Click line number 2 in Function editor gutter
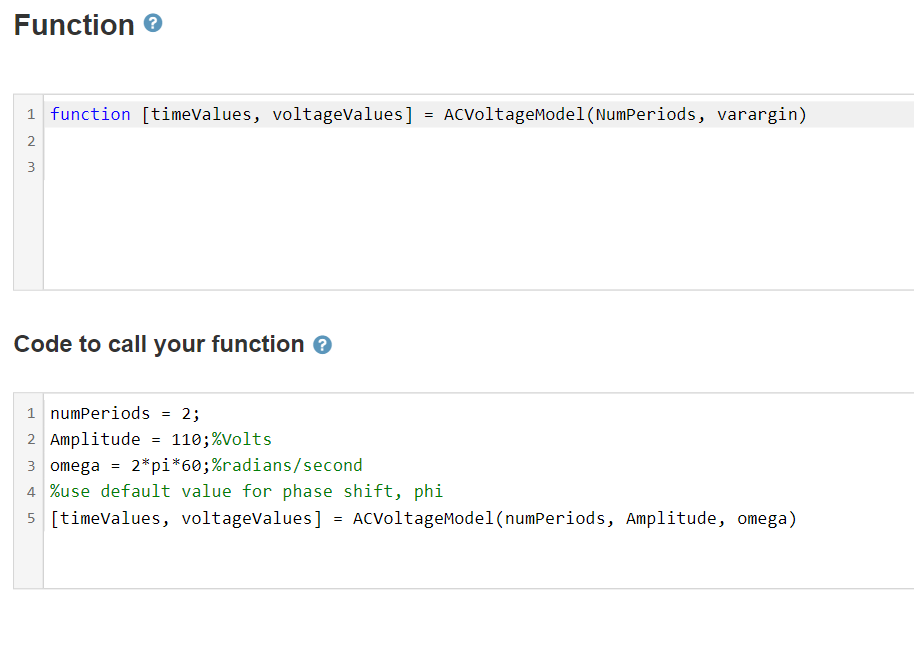Screen dimensions: 914x648 pyautogui.click(x=31, y=141)
